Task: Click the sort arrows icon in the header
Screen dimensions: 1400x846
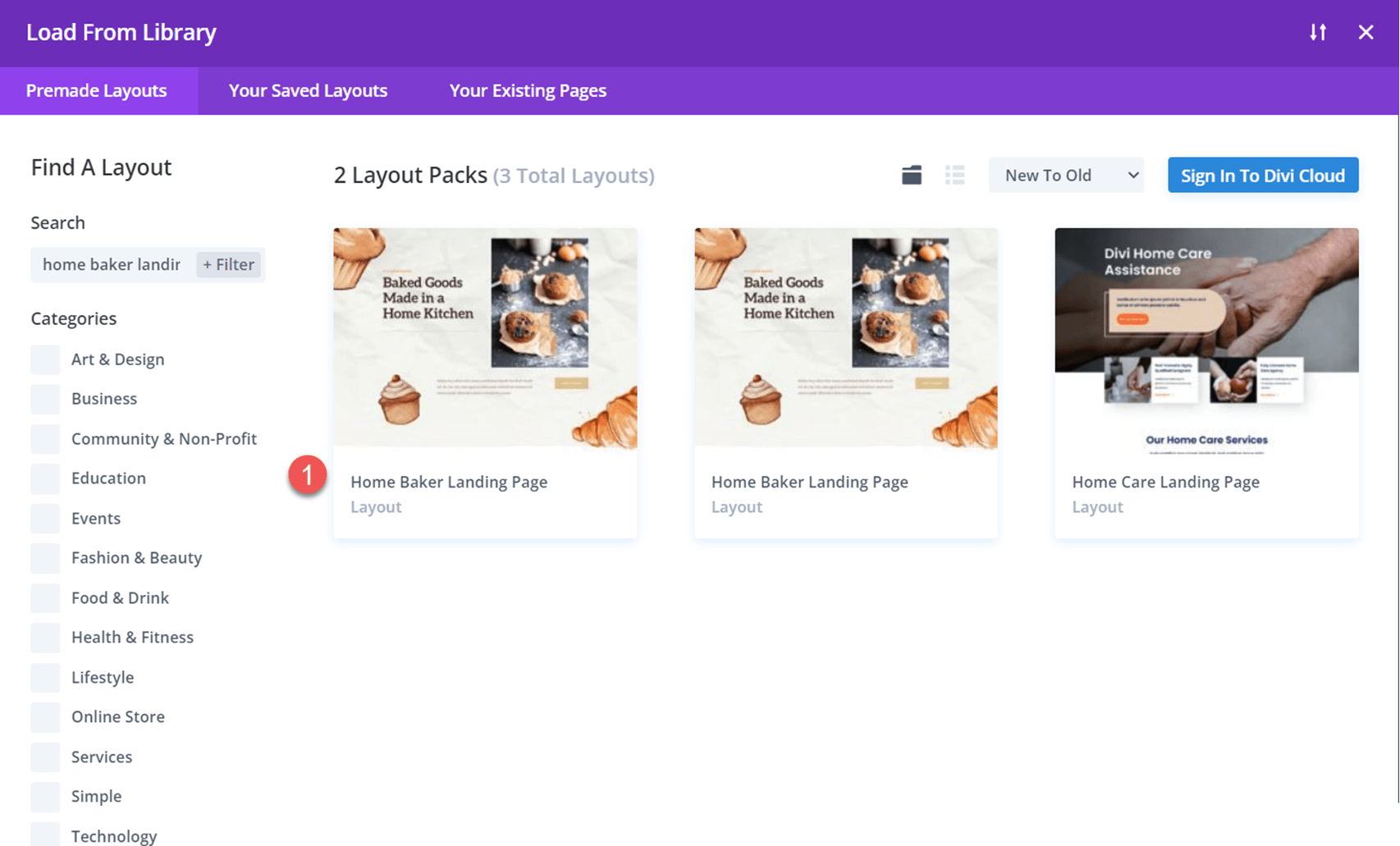Action: 1318,32
